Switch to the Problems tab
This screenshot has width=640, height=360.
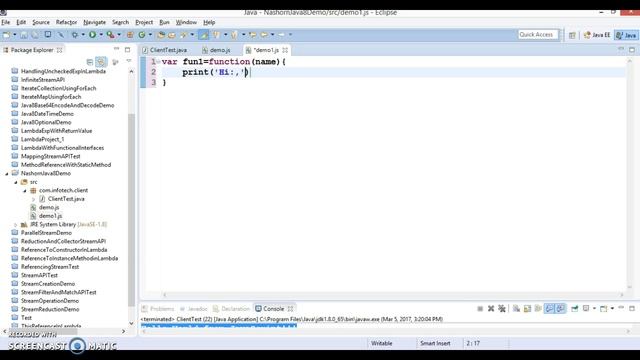pos(158,309)
